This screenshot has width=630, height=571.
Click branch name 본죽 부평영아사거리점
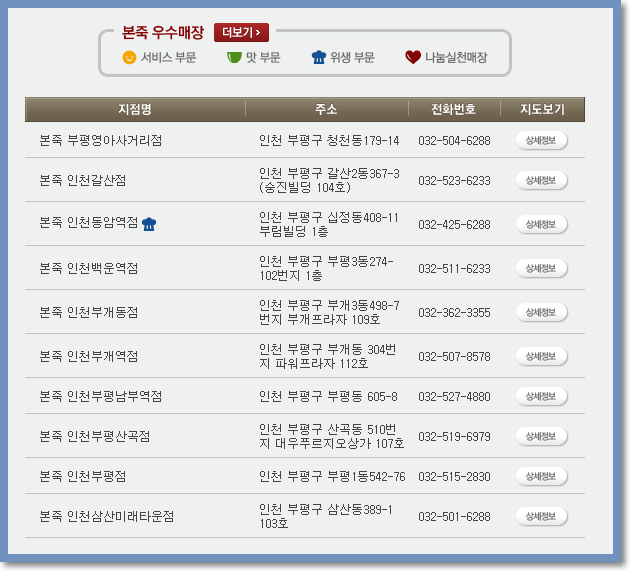tap(100, 140)
